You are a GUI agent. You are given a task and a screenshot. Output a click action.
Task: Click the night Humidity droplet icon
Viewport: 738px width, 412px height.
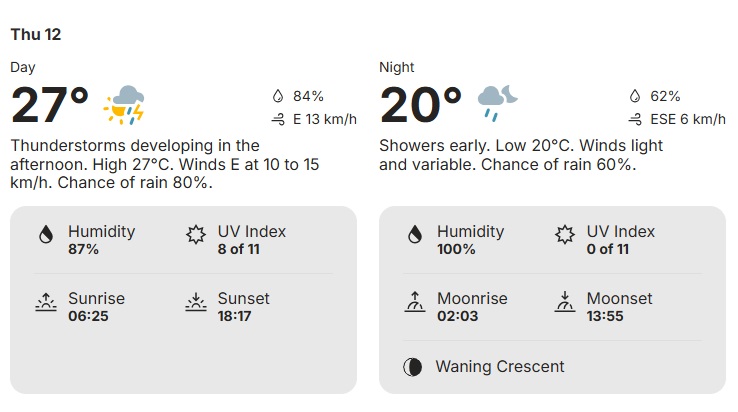[415, 235]
